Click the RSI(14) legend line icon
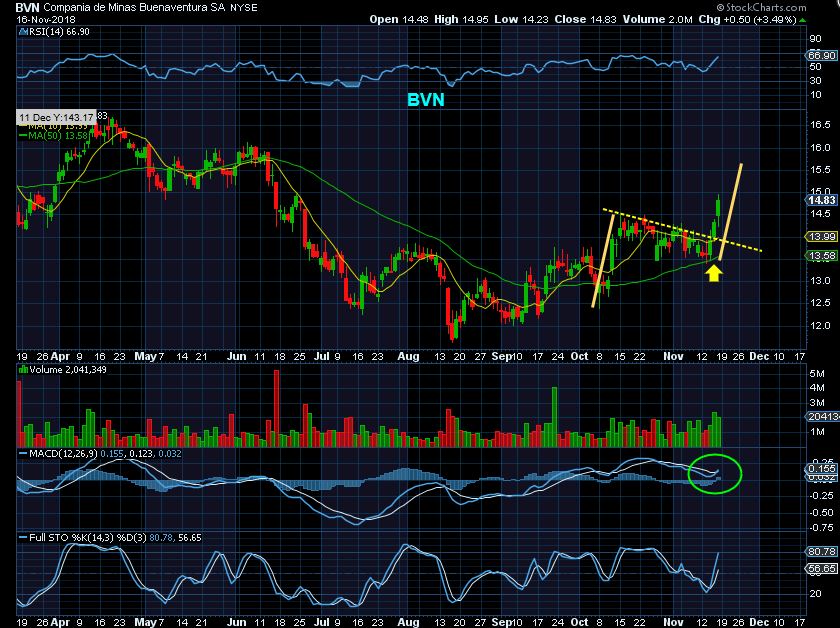Screen dimensions: 840x628 click(x=22, y=32)
